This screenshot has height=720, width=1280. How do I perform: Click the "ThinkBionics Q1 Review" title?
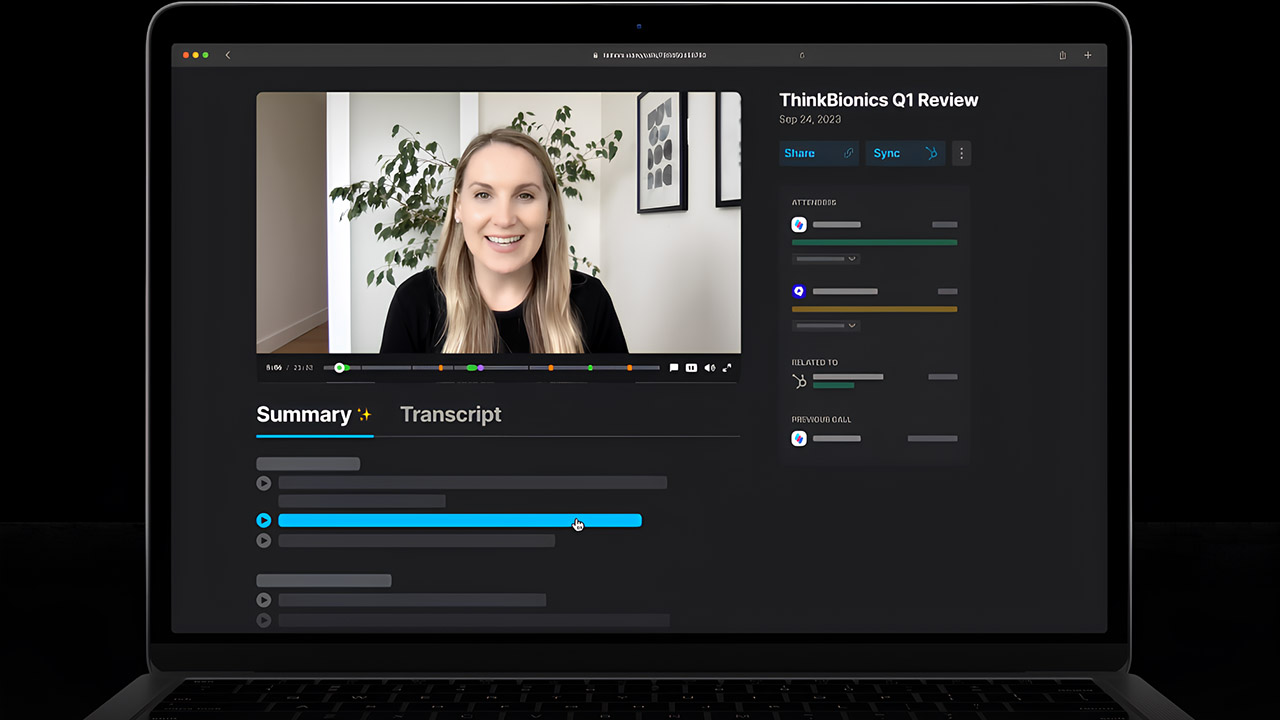tap(879, 100)
